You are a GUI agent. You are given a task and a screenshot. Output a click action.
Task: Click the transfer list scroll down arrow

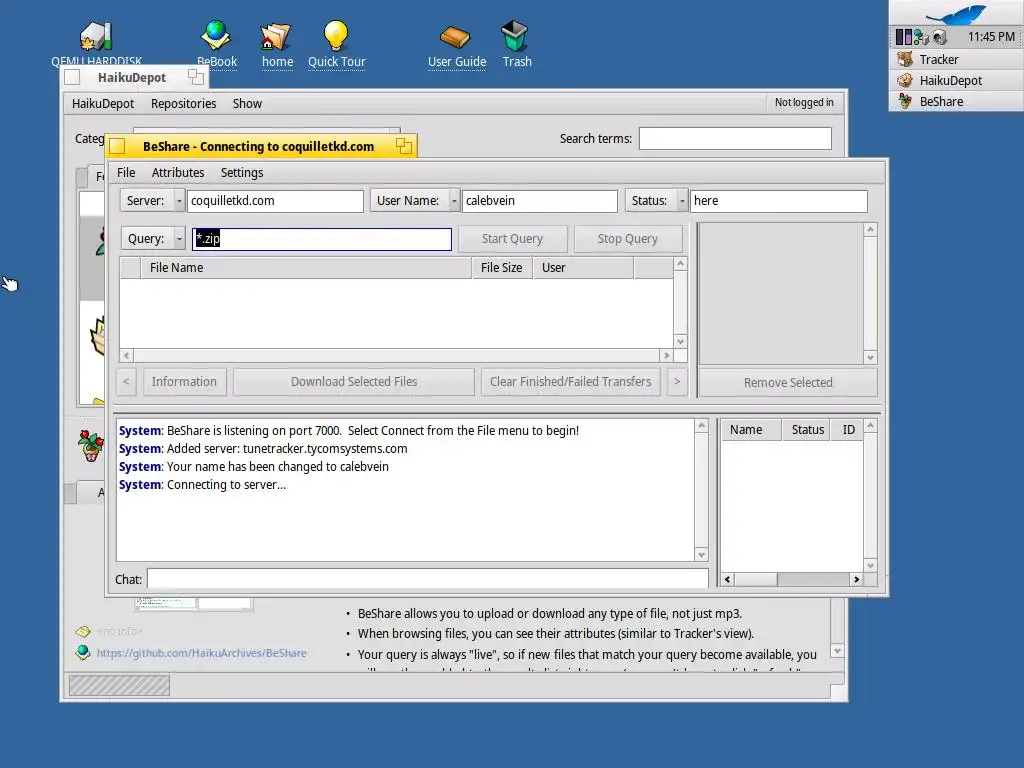point(870,357)
